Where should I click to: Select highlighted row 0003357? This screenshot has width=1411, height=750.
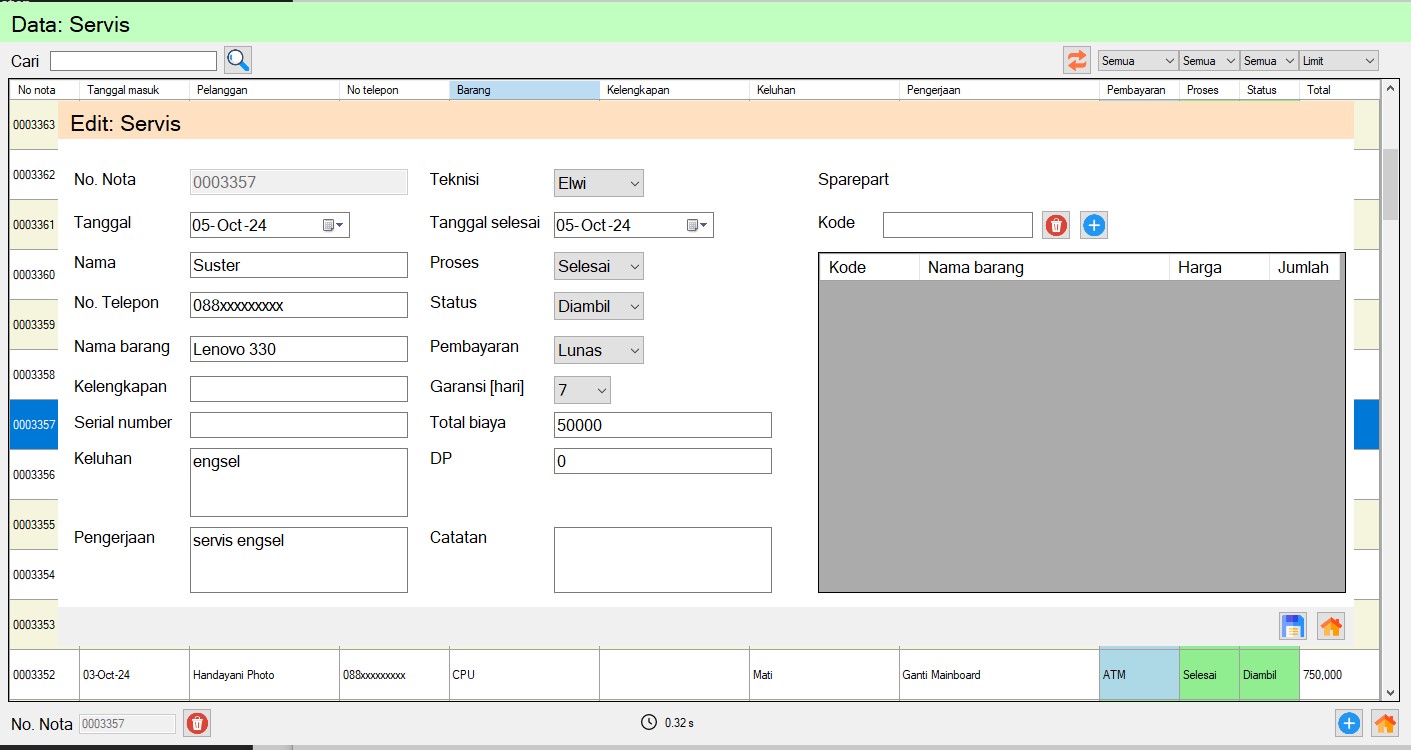click(34, 425)
